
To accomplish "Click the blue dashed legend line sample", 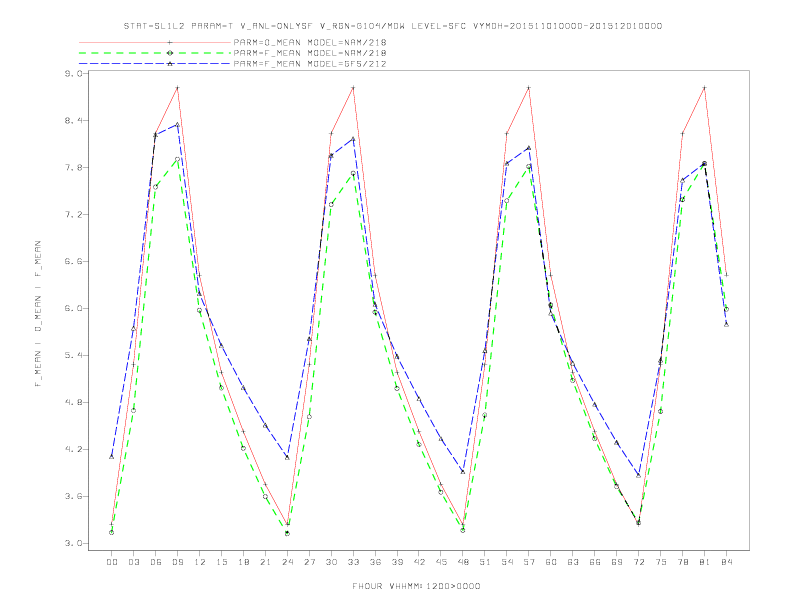I will [x=155, y=64].
